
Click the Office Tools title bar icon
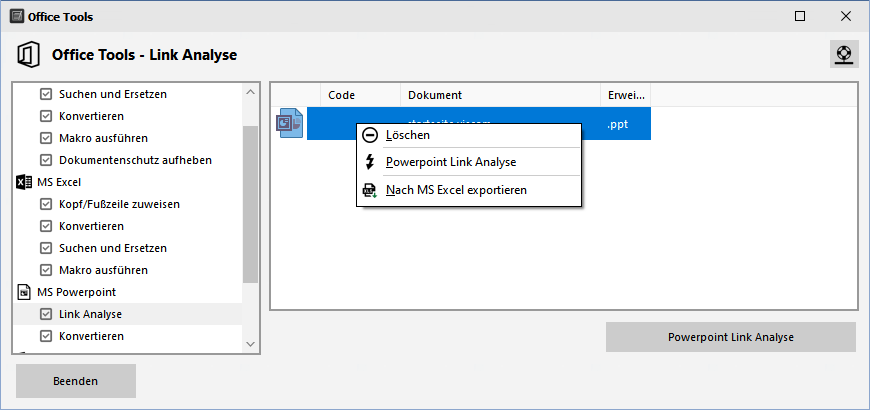17,17
